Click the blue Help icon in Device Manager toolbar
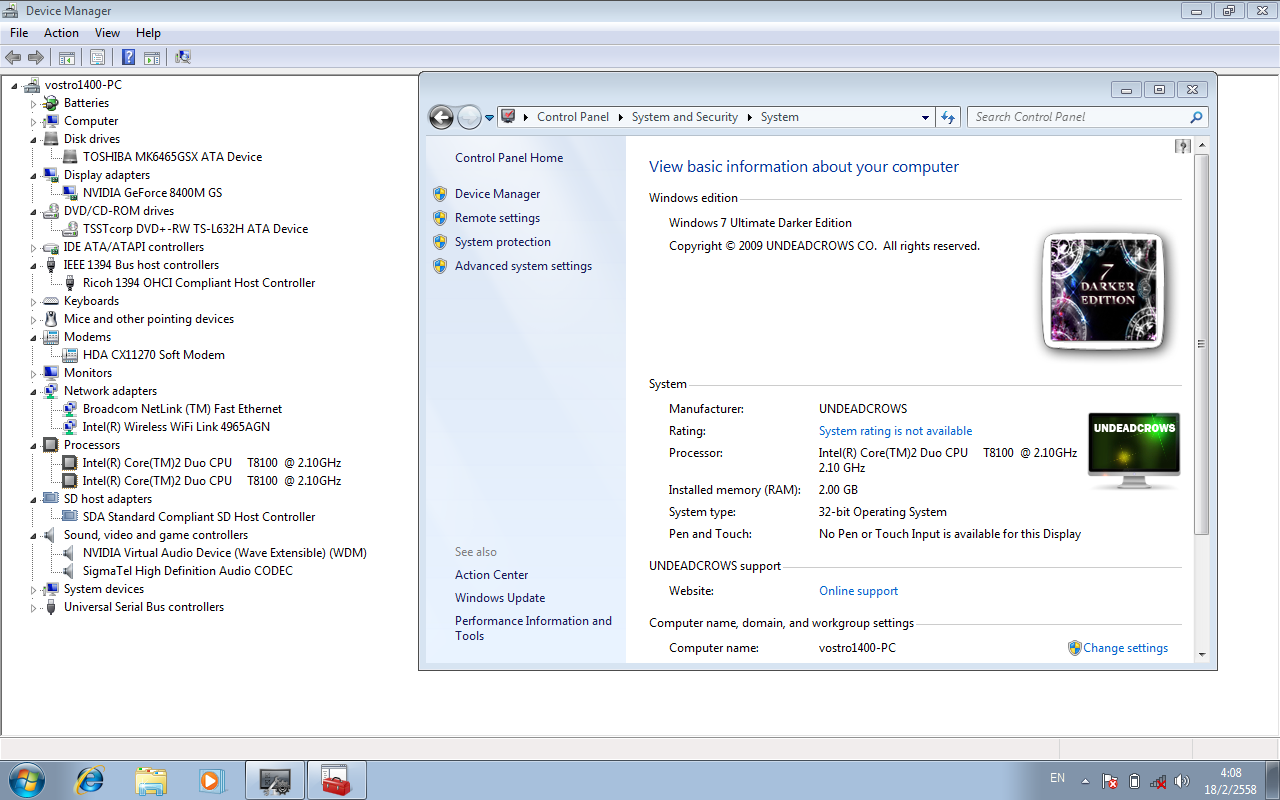 tap(128, 57)
